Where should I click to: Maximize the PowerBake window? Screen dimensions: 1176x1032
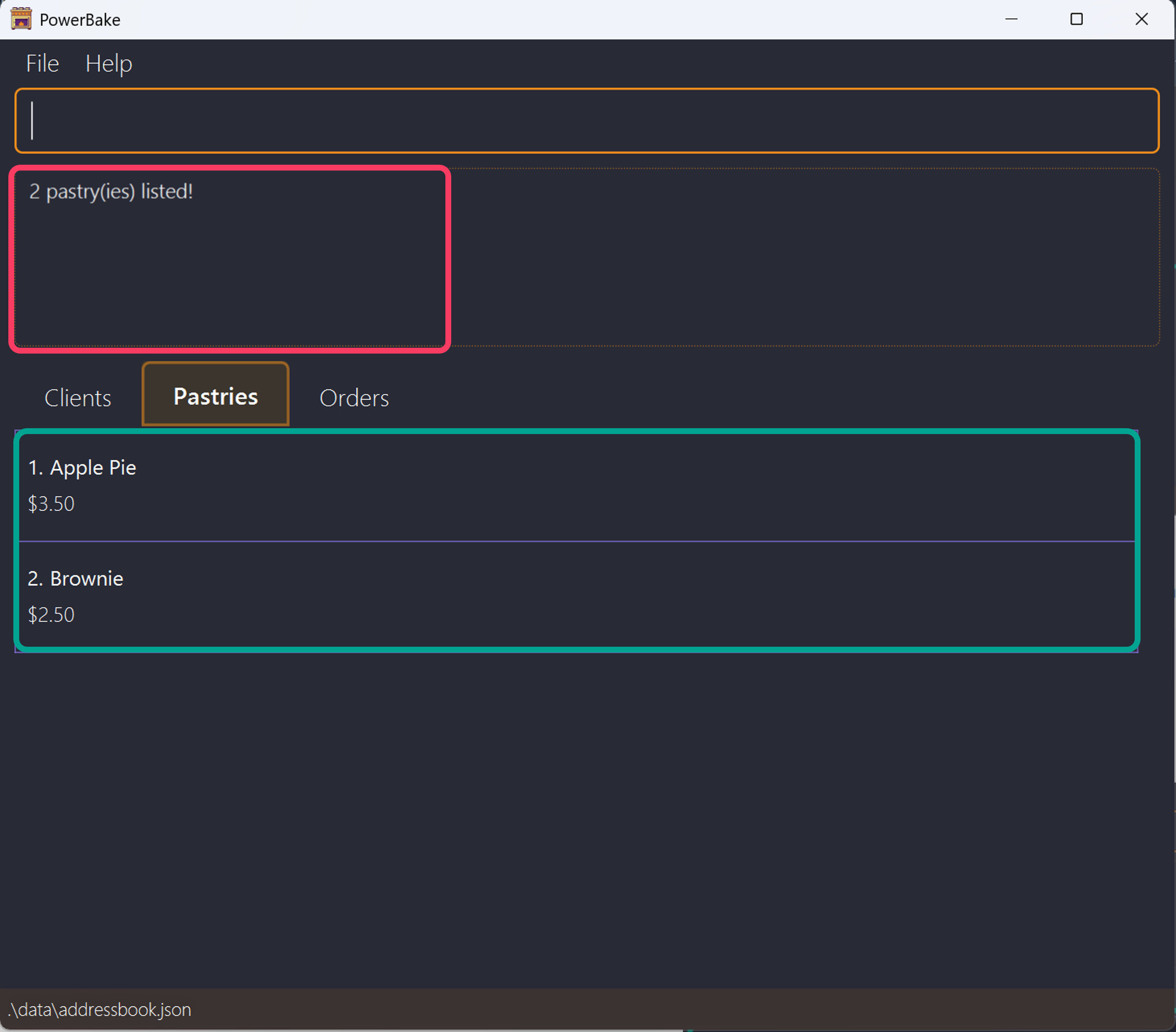tap(1076, 19)
